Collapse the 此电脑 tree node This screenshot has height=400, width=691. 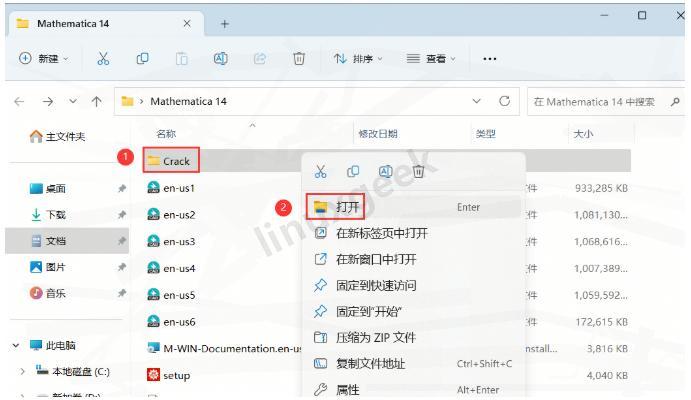click(16, 345)
